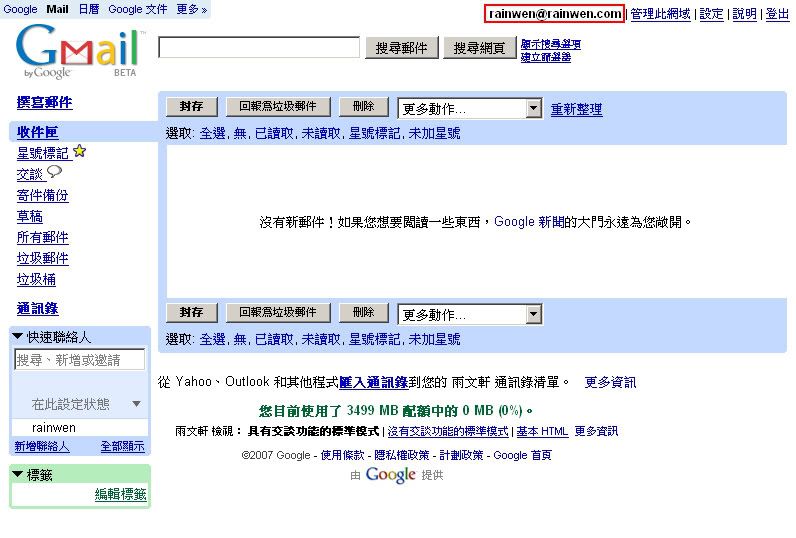This screenshot has height=538, width=796.
Task: Open the top 更多動作 dropdown
Action: pyautogui.click(x=533, y=109)
